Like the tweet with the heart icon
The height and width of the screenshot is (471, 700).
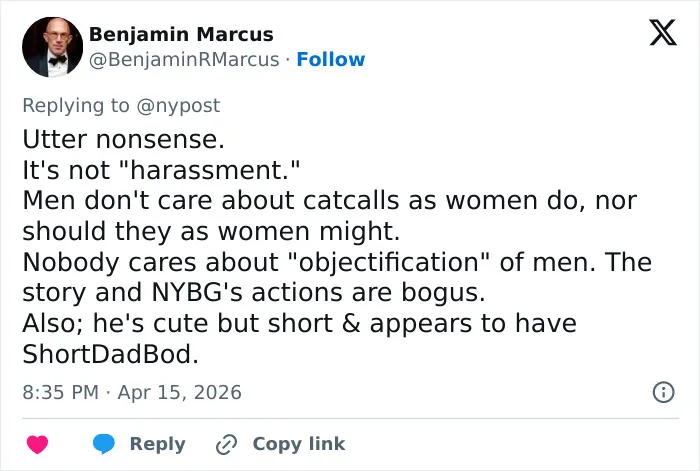(x=38, y=444)
